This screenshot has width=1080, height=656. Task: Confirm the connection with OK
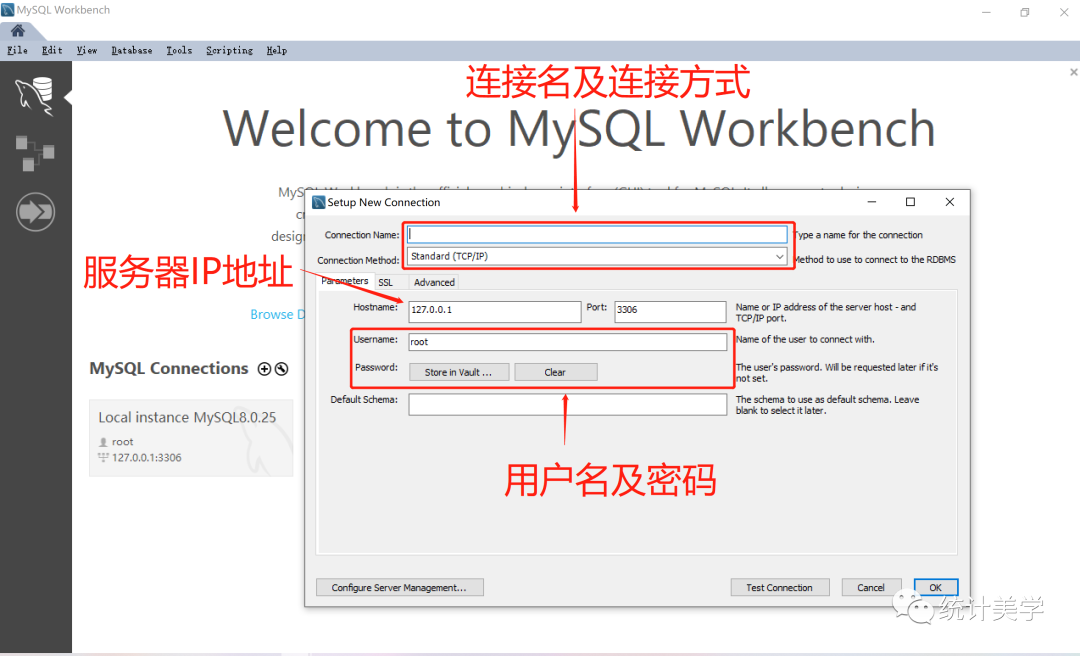click(935, 587)
